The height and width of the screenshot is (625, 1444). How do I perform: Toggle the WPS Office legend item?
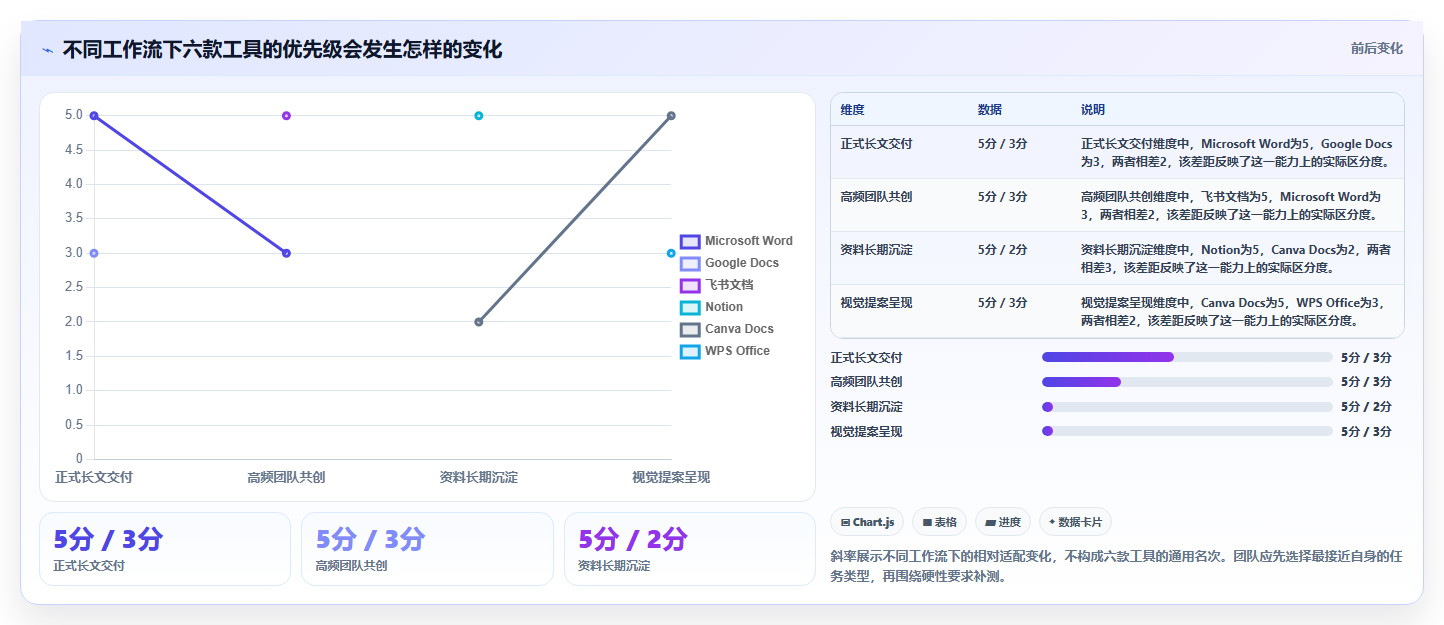click(x=725, y=351)
